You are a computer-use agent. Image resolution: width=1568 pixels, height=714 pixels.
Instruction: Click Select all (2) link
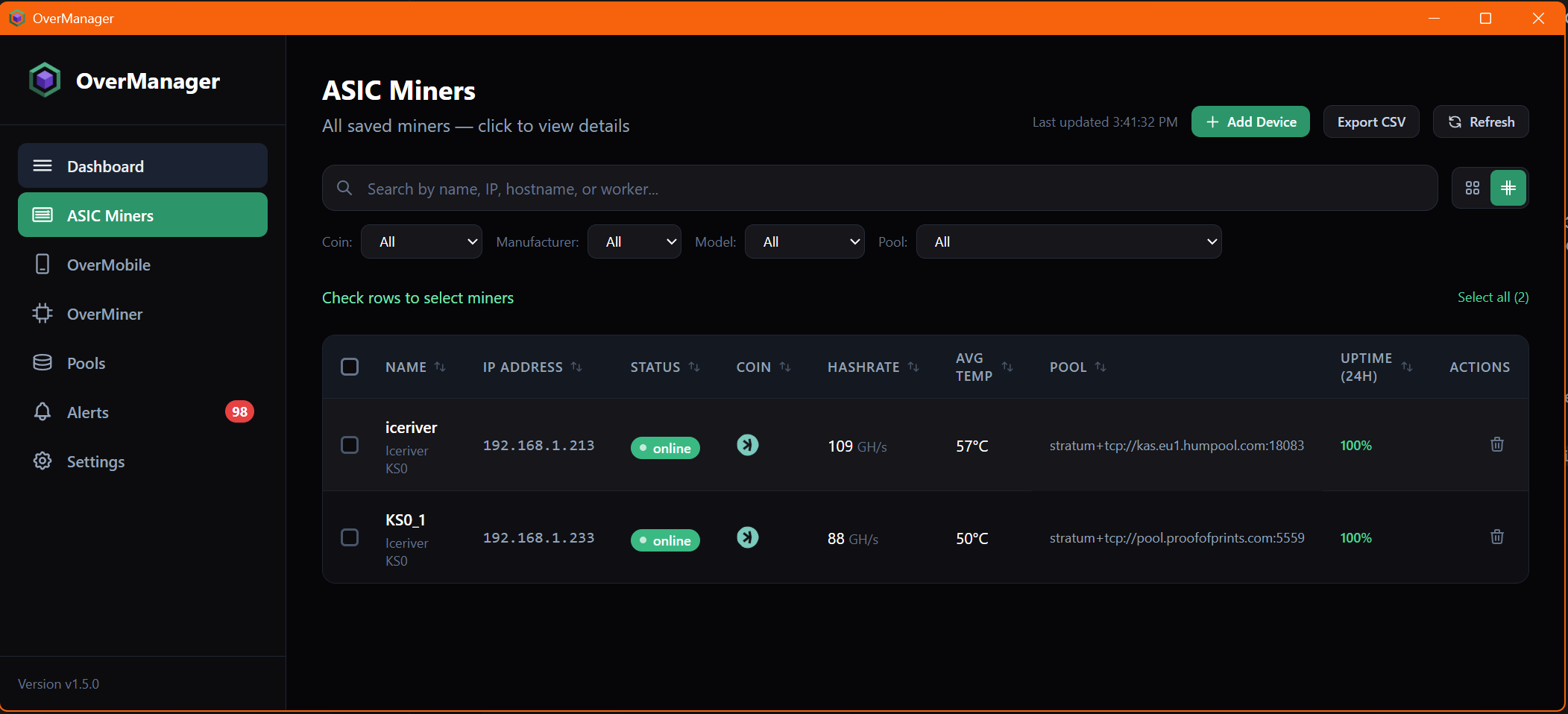click(x=1493, y=297)
